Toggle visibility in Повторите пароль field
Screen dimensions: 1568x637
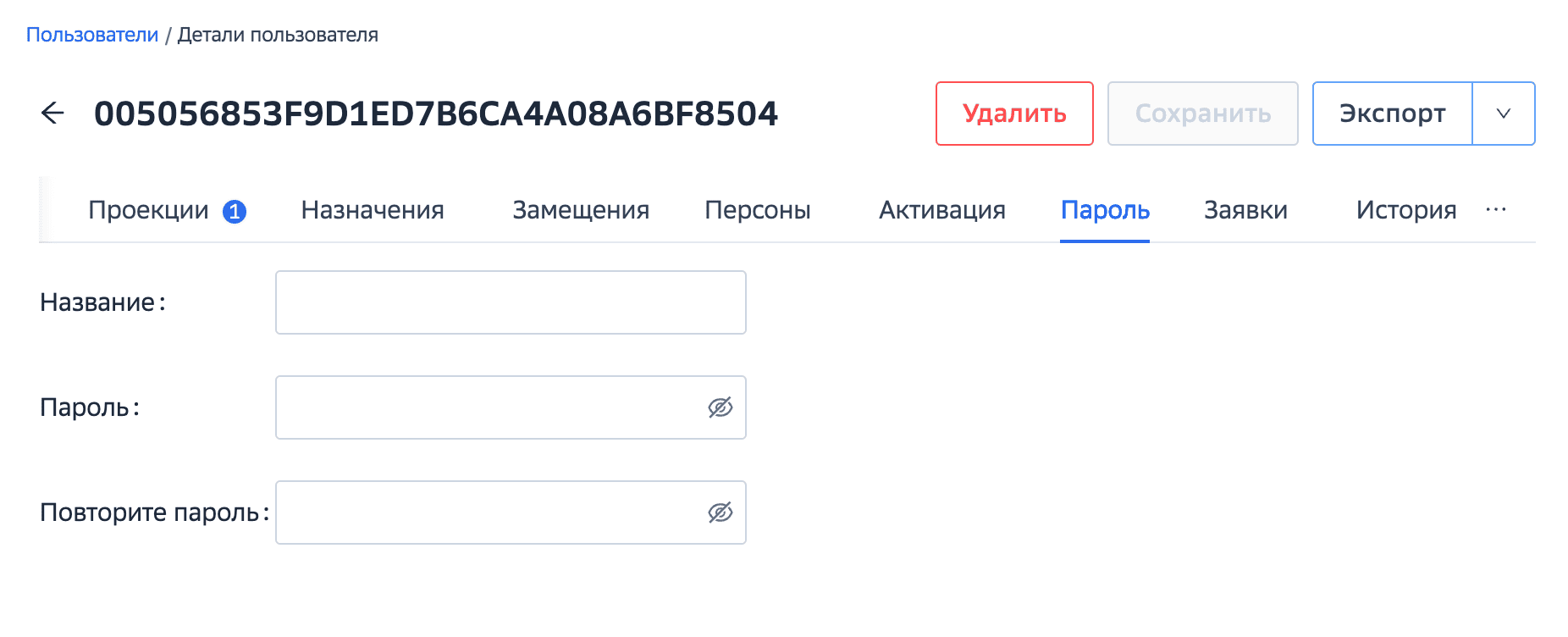tap(720, 512)
